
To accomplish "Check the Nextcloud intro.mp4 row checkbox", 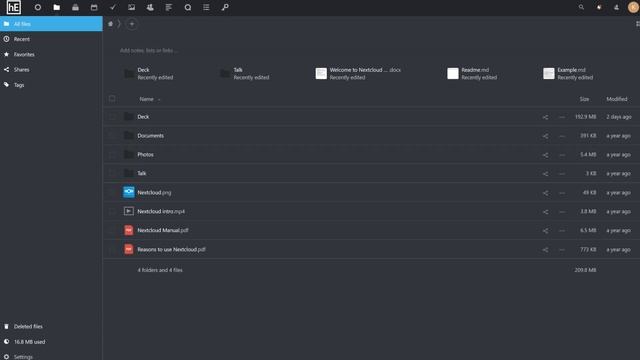I will coord(112,211).
